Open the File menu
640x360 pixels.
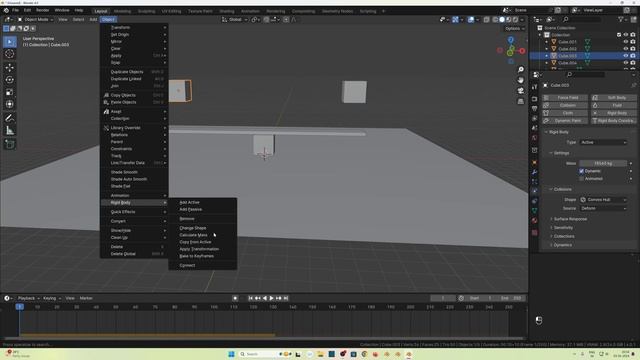click(16, 10)
